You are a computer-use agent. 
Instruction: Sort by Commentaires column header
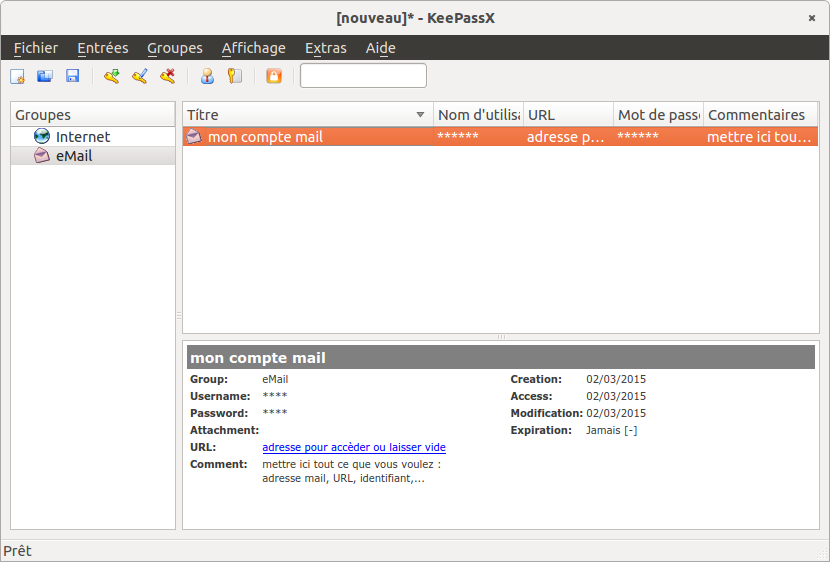click(x=761, y=114)
